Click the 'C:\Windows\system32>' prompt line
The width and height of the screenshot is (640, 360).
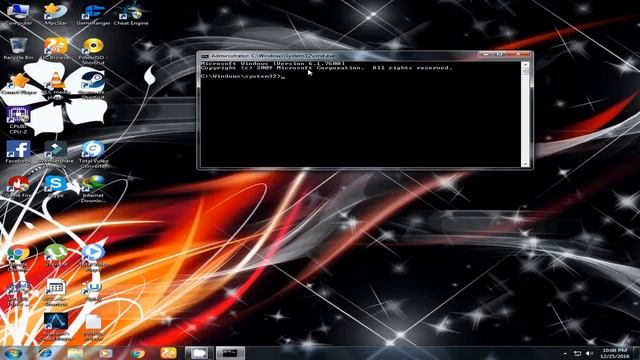[242, 76]
